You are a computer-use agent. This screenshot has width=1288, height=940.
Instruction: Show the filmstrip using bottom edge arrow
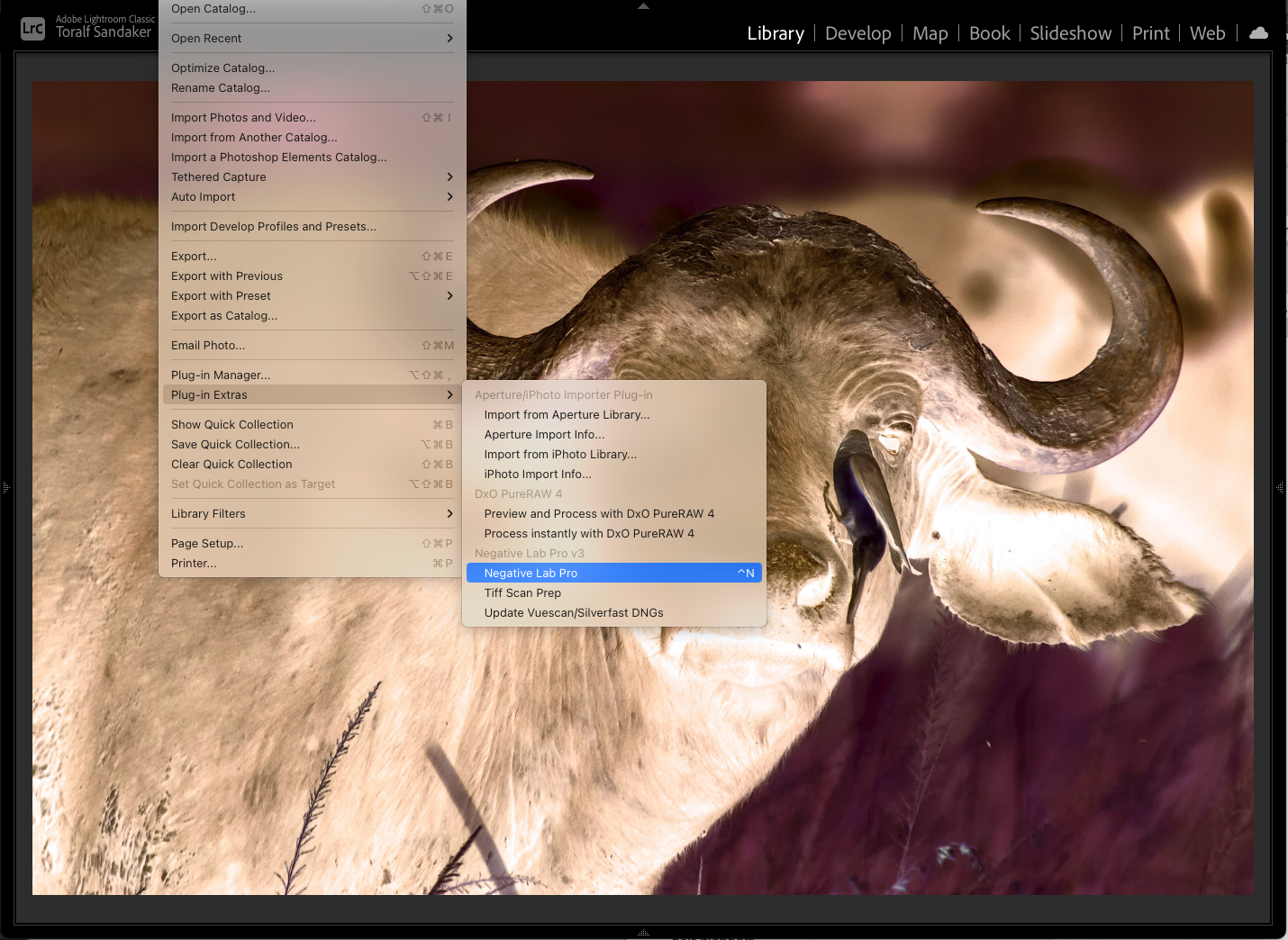tap(643, 933)
